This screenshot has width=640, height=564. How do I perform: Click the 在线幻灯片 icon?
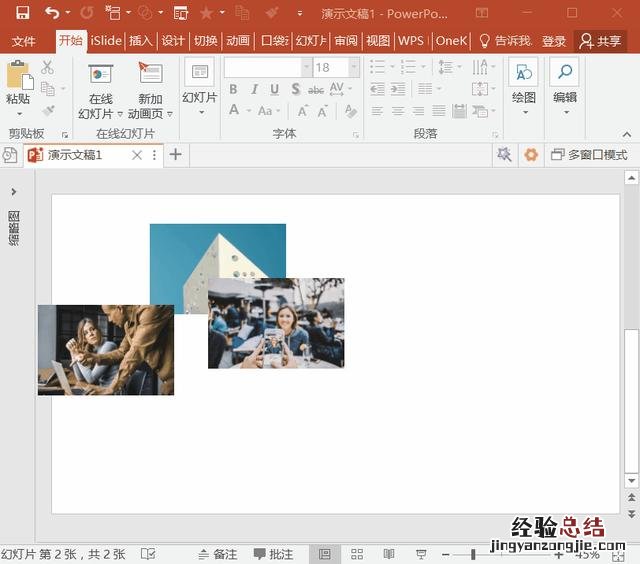[x=100, y=76]
